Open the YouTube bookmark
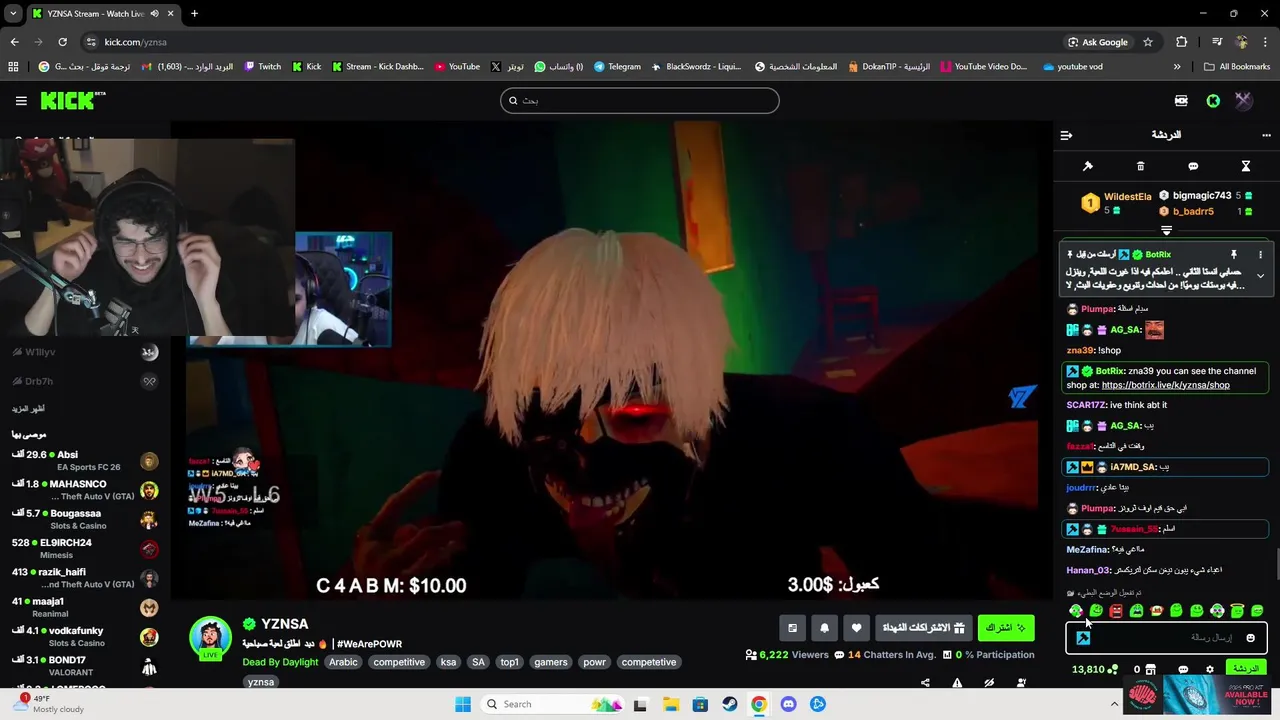 (457, 67)
